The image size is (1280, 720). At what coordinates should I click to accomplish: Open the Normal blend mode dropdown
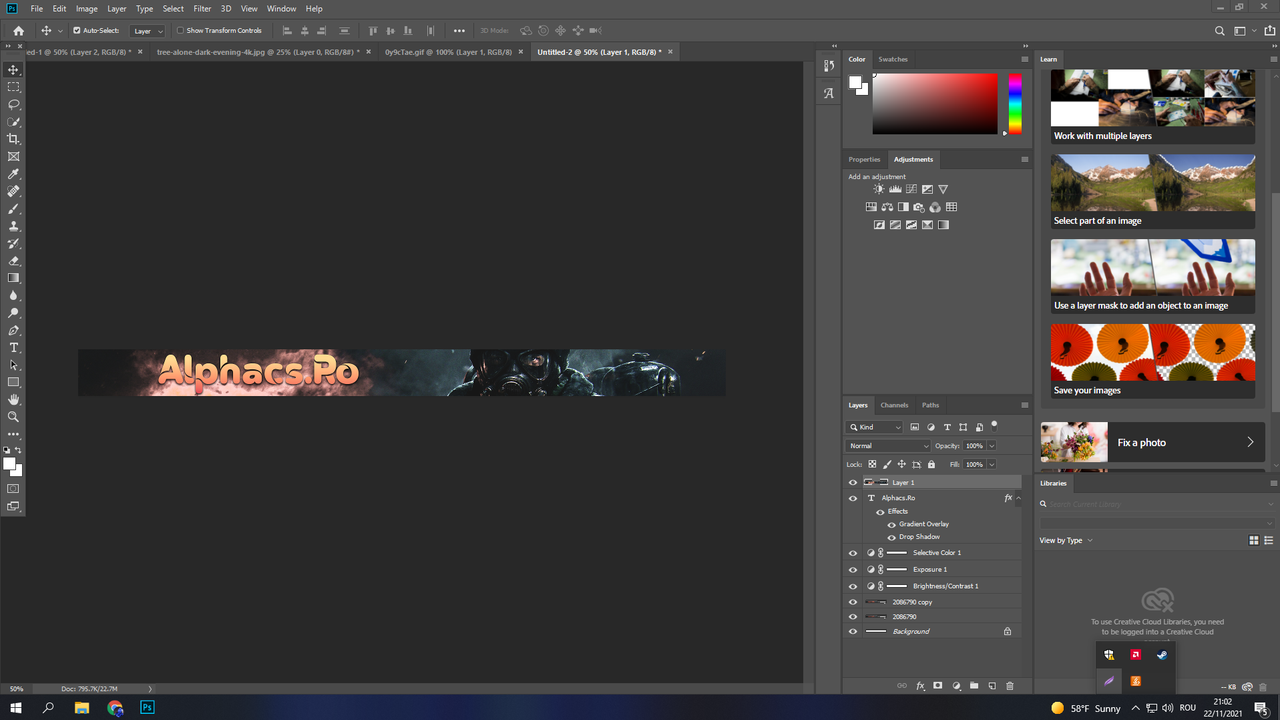[x=888, y=446]
